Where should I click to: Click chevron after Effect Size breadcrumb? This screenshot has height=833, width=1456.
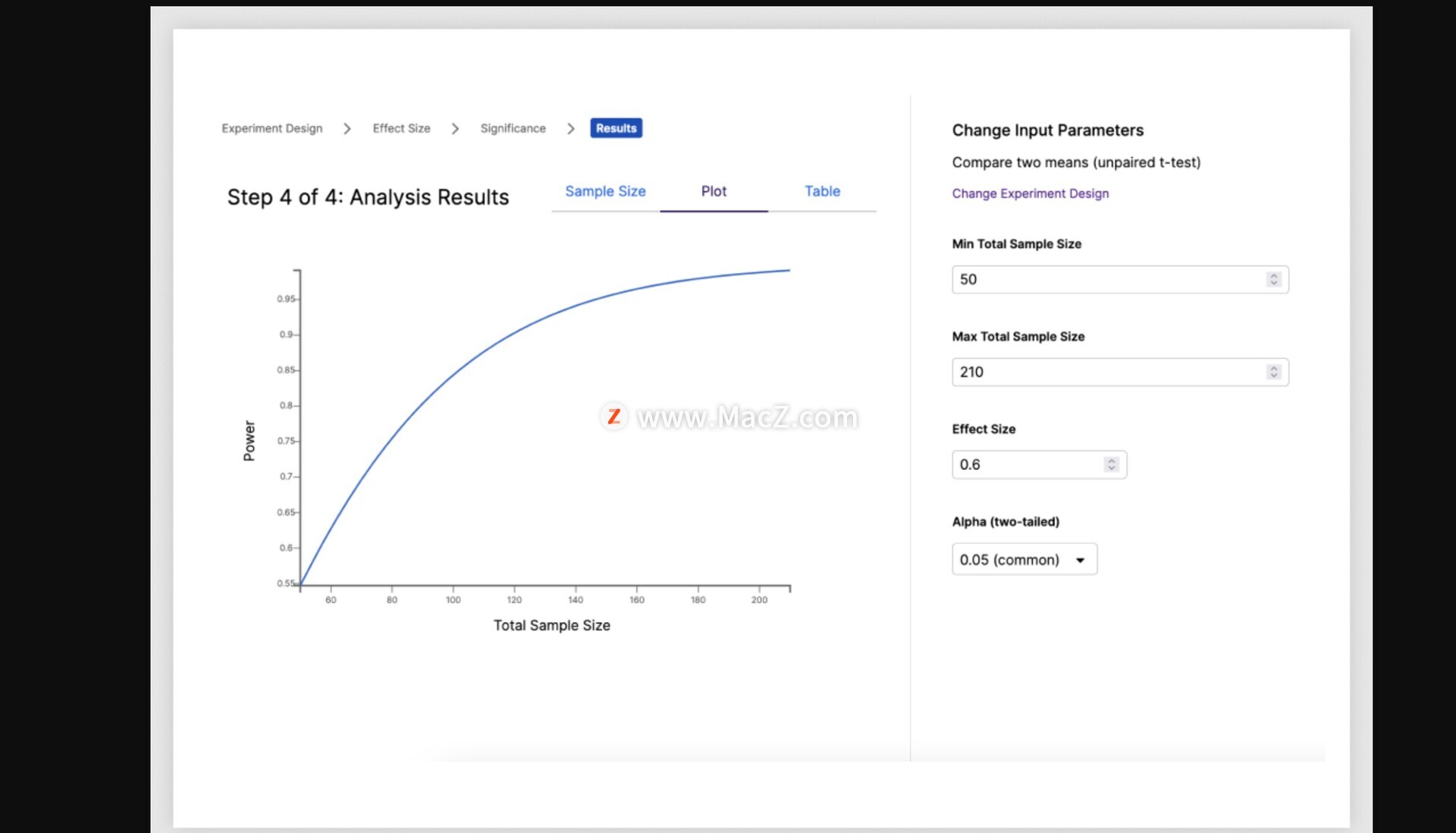click(455, 129)
